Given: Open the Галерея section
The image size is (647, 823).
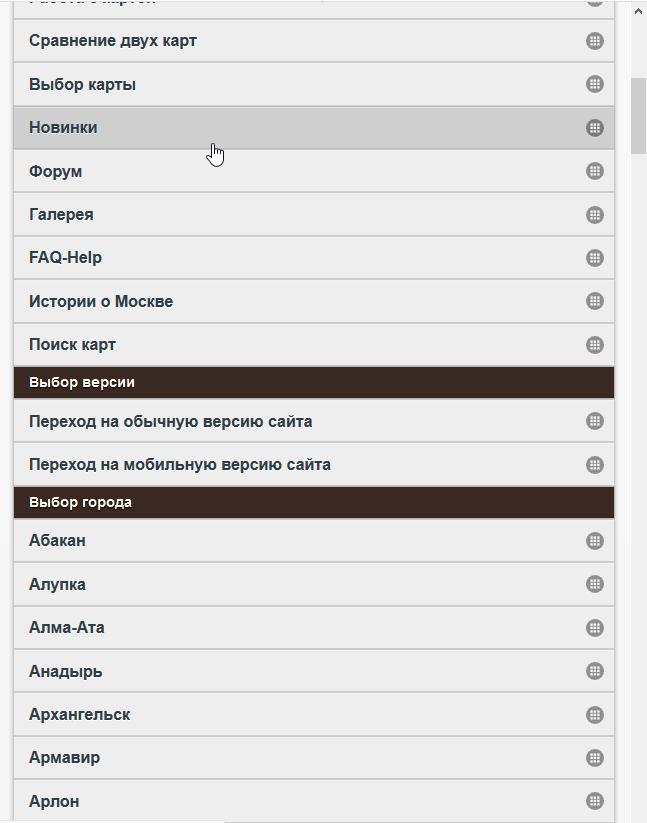Looking at the screenshot, I should point(61,214).
